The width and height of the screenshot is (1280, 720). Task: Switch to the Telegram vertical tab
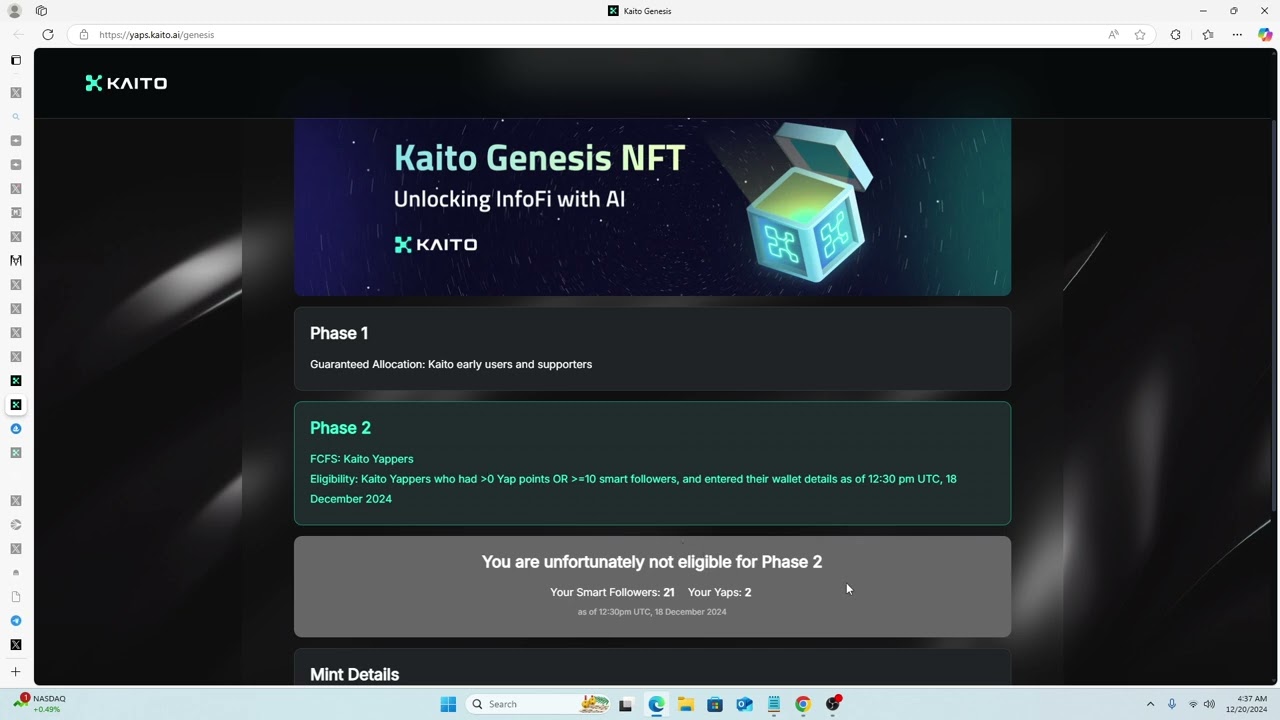pos(15,620)
